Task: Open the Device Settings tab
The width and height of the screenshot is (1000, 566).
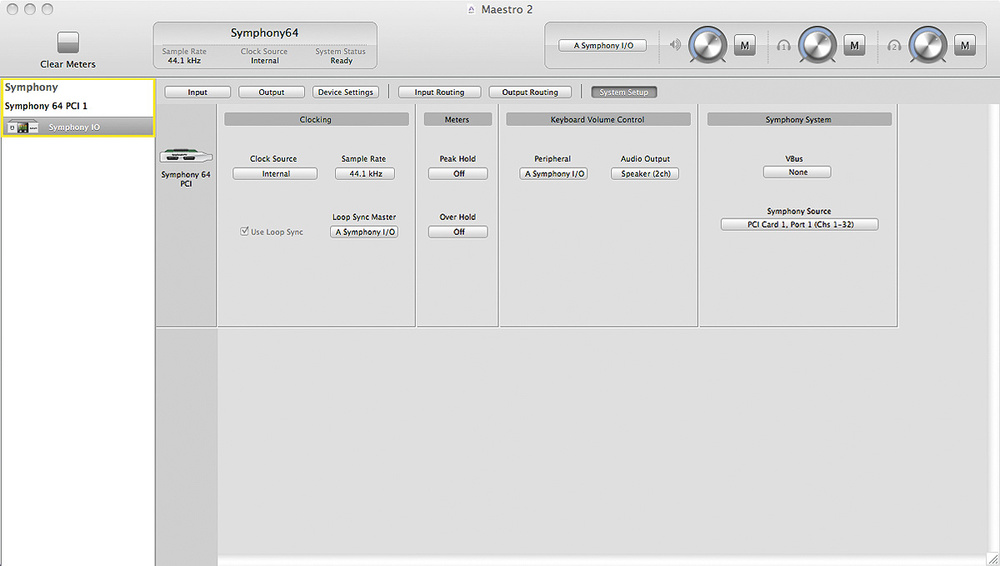Action: 345,92
